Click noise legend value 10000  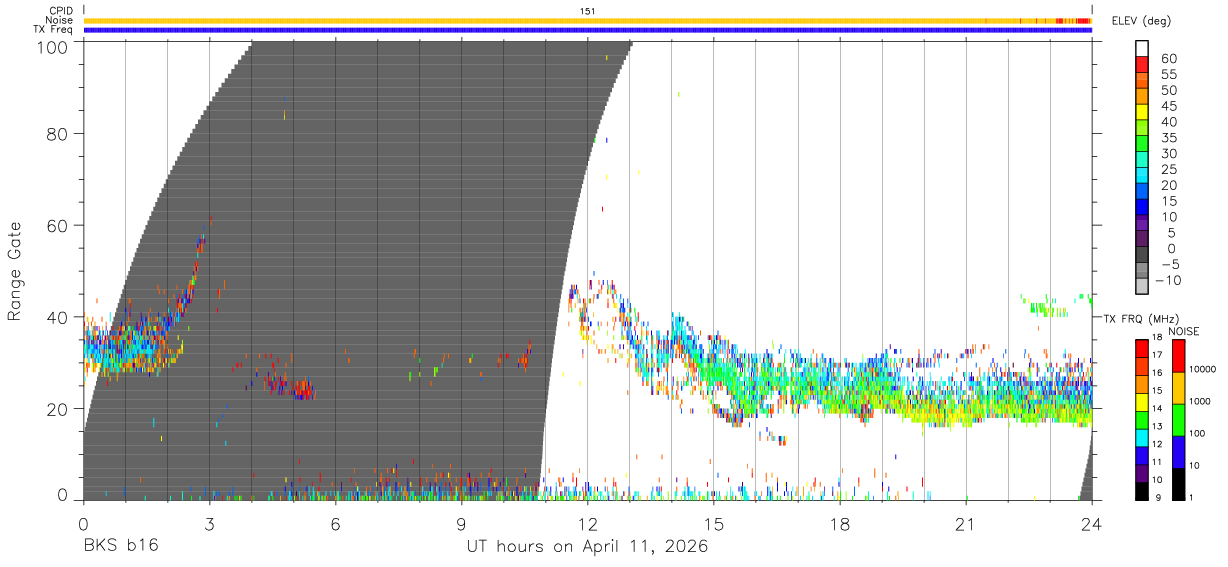coord(1204,369)
